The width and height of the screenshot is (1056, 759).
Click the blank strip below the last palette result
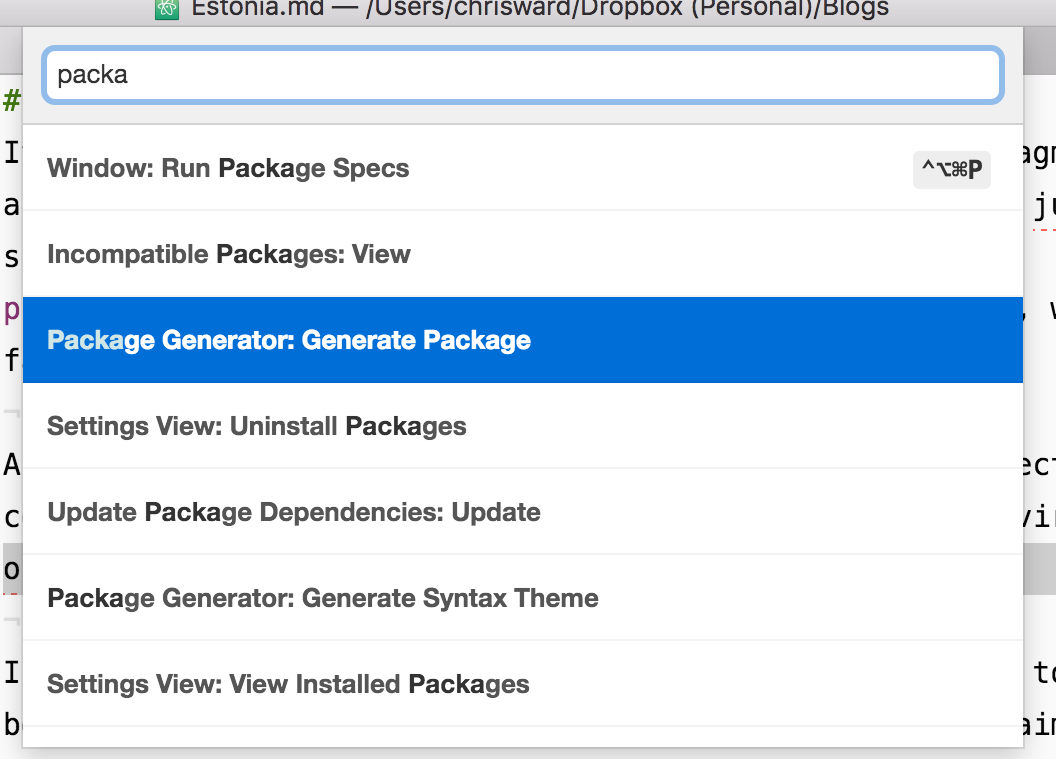tap(522, 737)
